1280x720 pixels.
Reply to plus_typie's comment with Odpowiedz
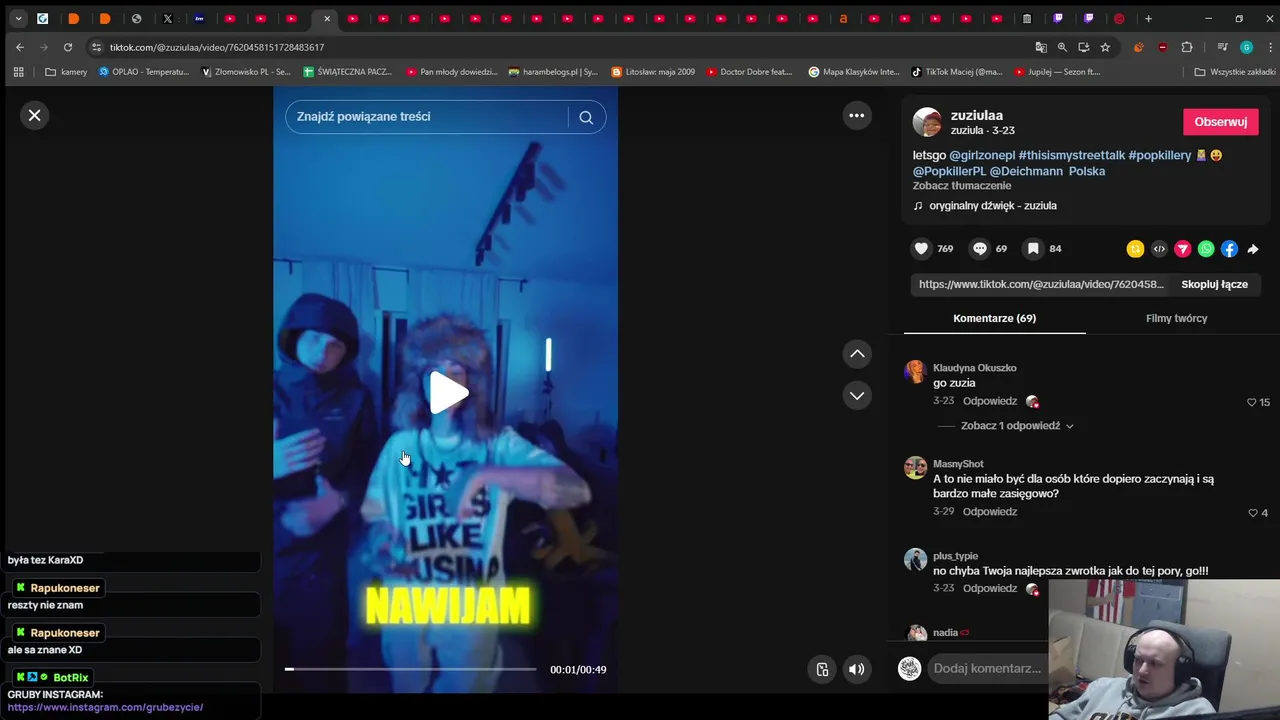click(x=990, y=589)
